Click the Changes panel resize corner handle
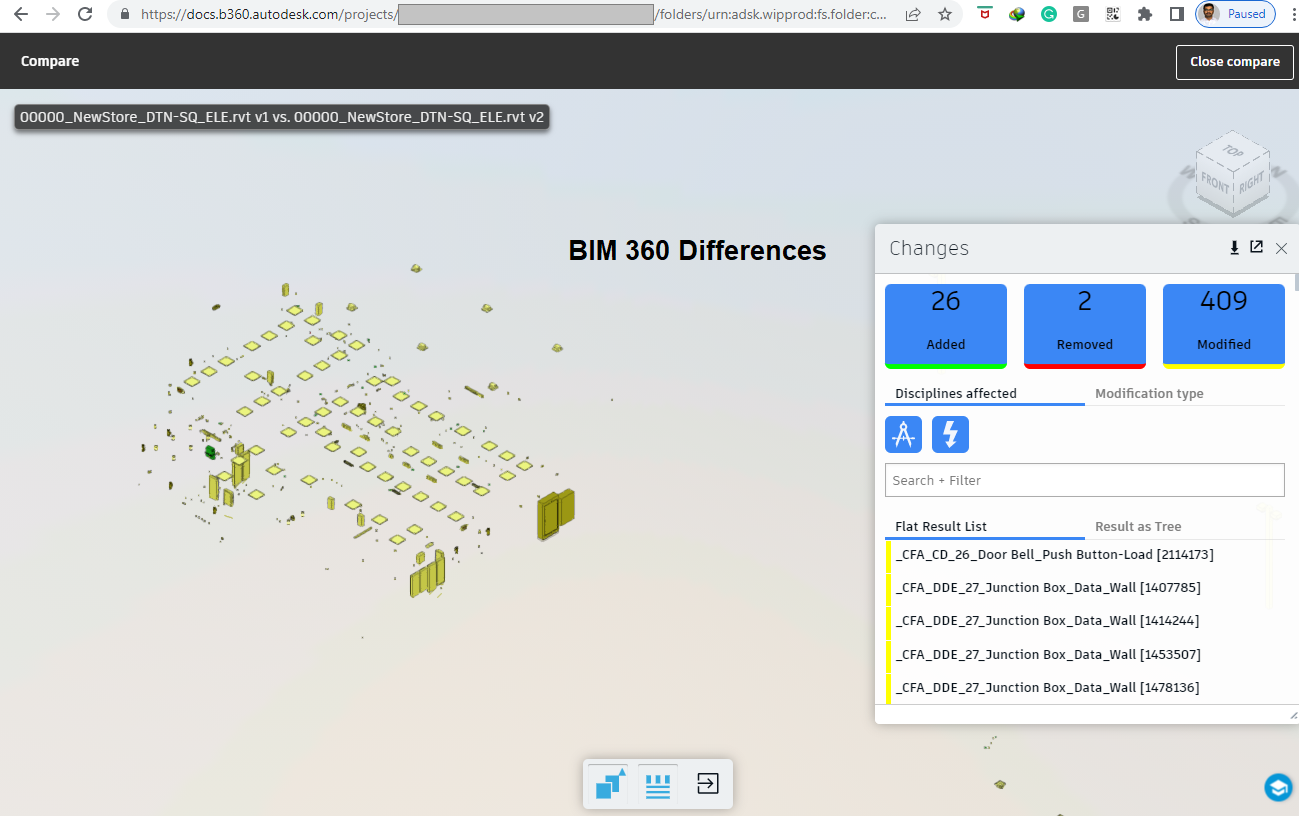 [x=1292, y=716]
